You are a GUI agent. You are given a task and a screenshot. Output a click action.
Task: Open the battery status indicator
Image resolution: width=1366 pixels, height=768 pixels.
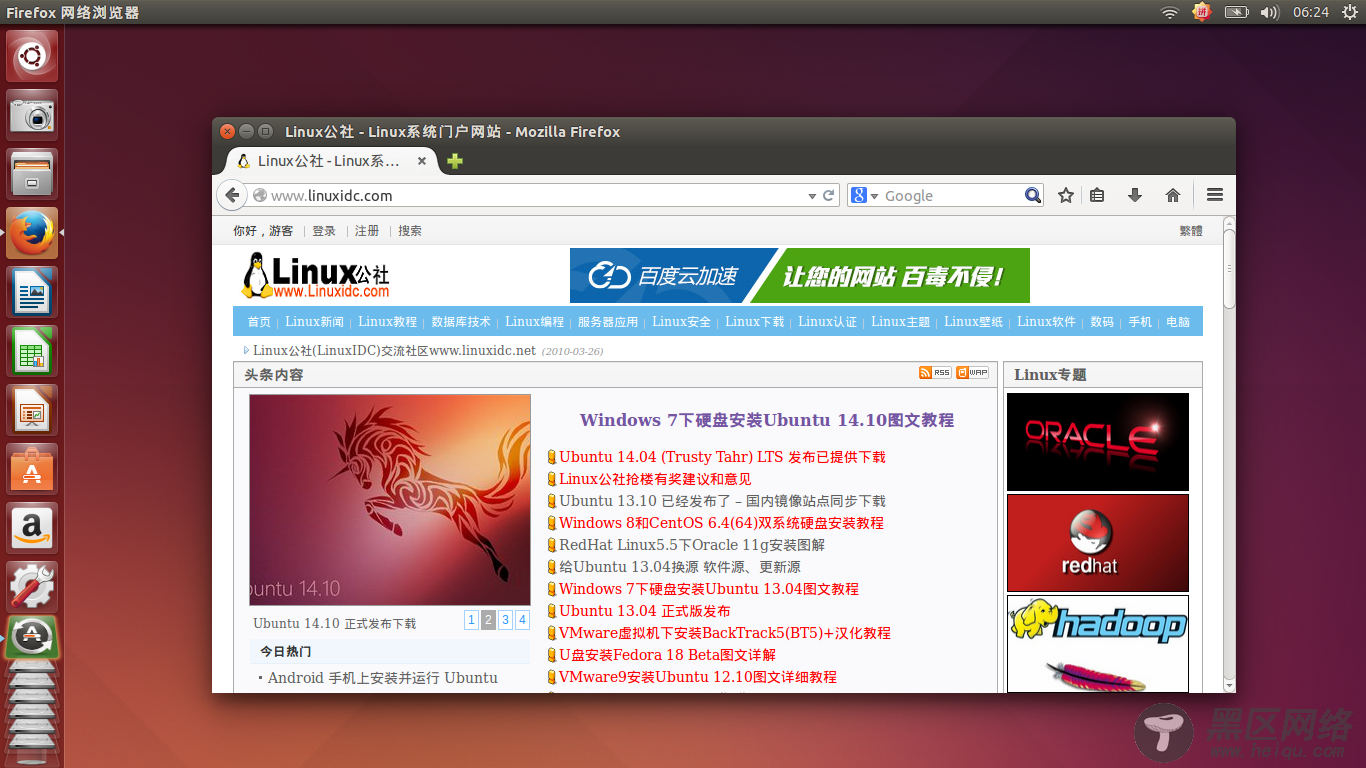1236,12
